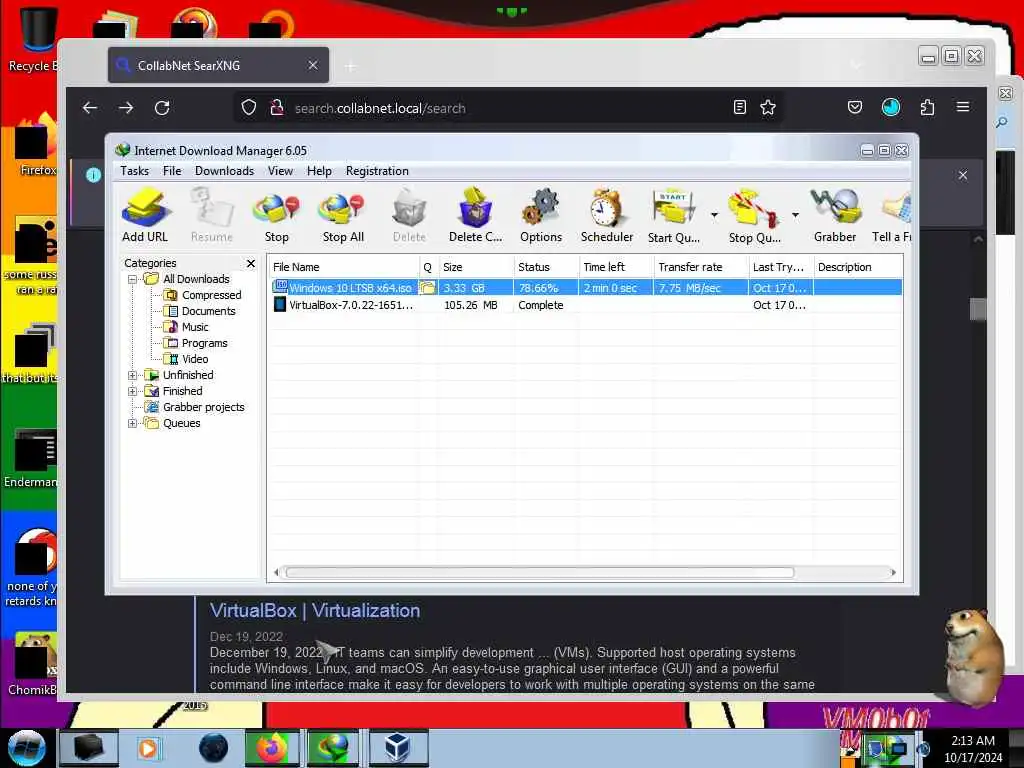Open the Grabber tool
This screenshot has height=768, width=1024.
(x=835, y=216)
